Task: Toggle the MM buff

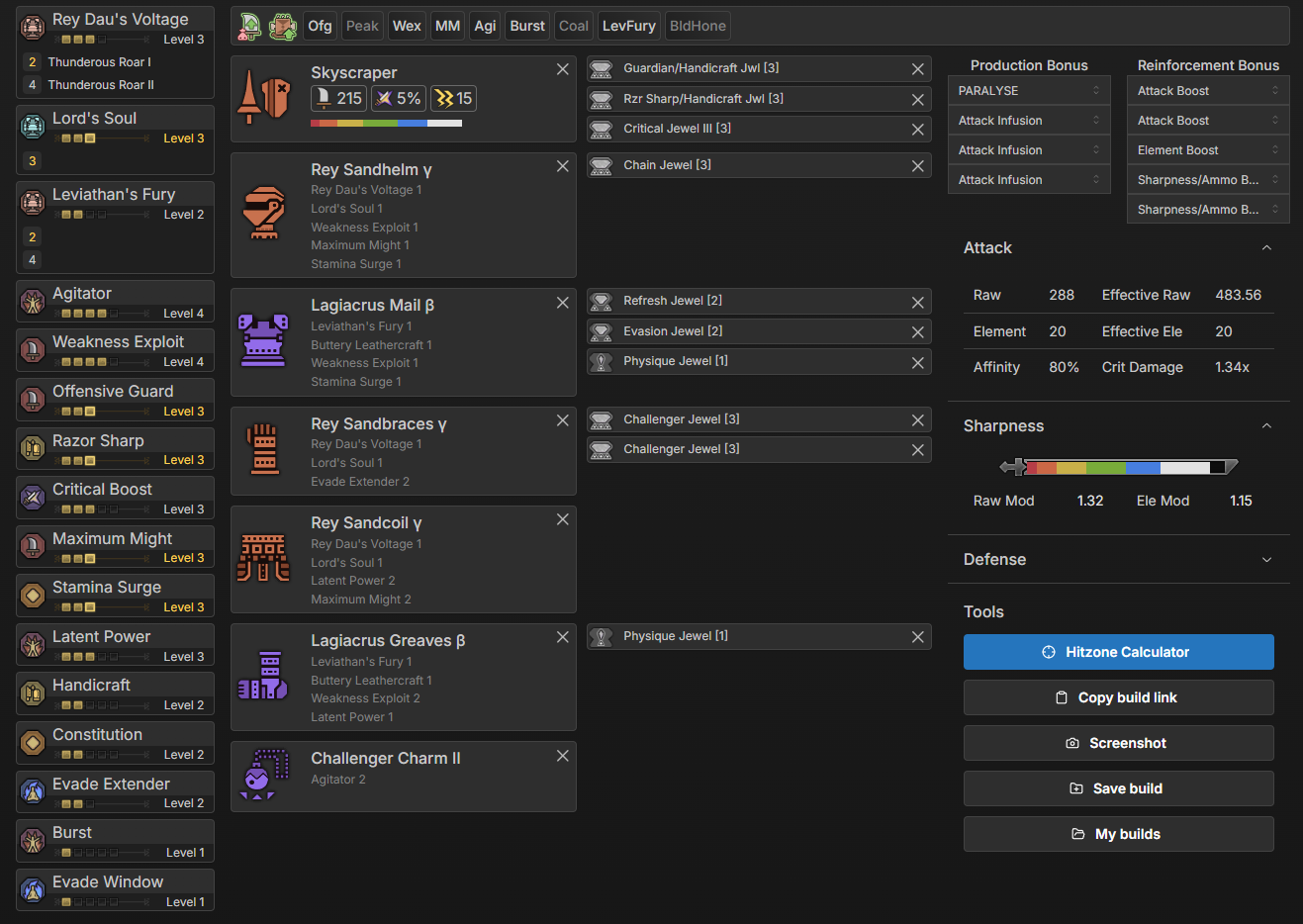Action: (447, 26)
